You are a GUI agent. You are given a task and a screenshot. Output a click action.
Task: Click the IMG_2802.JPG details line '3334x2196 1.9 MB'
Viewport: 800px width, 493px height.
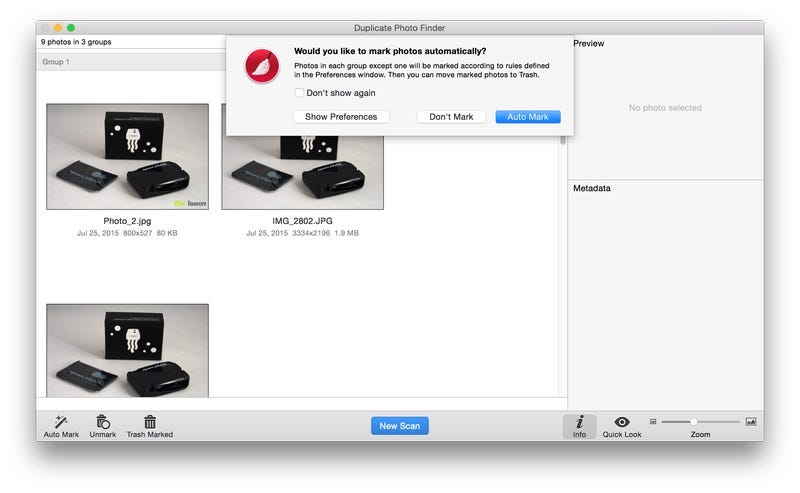(326, 233)
